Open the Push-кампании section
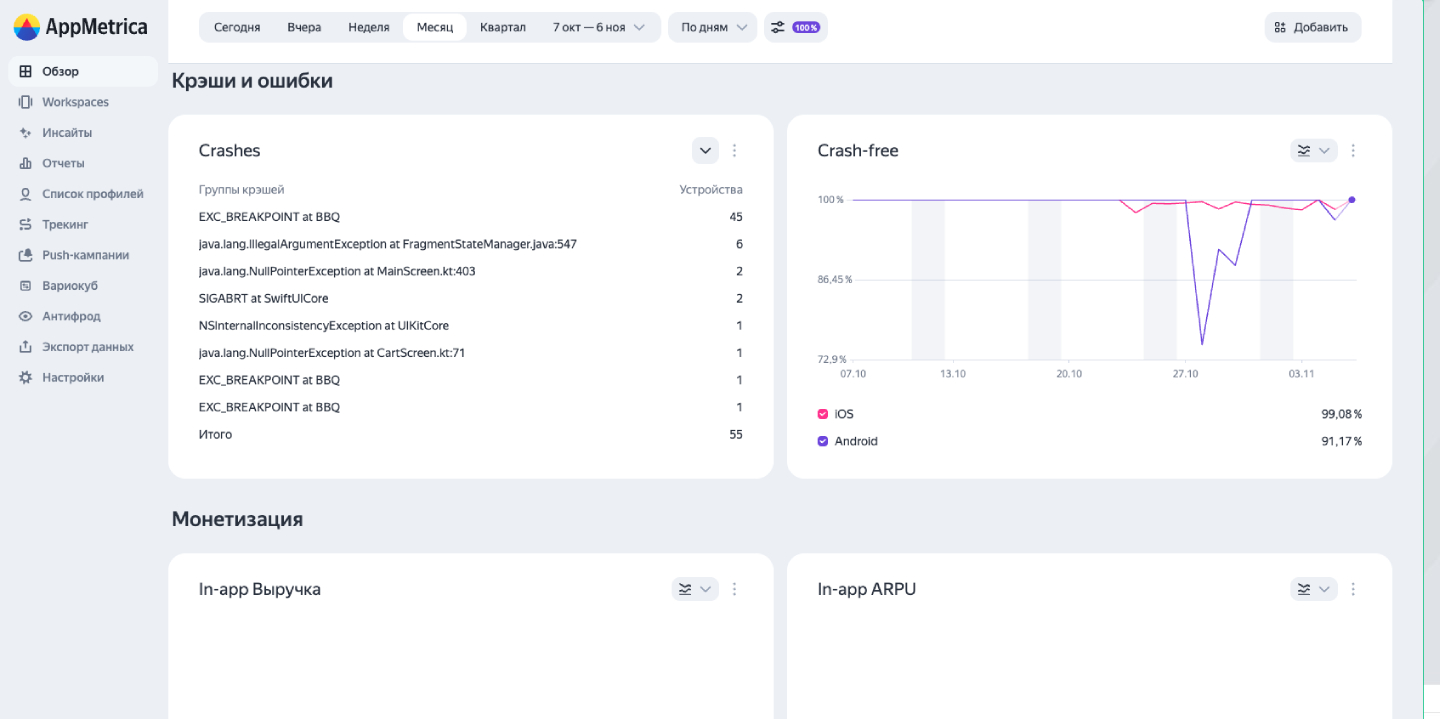 [x=85, y=255]
